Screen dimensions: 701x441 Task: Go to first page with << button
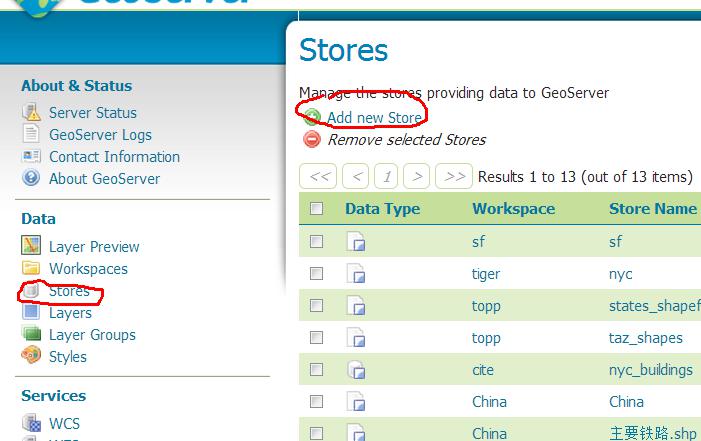[318, 176]
